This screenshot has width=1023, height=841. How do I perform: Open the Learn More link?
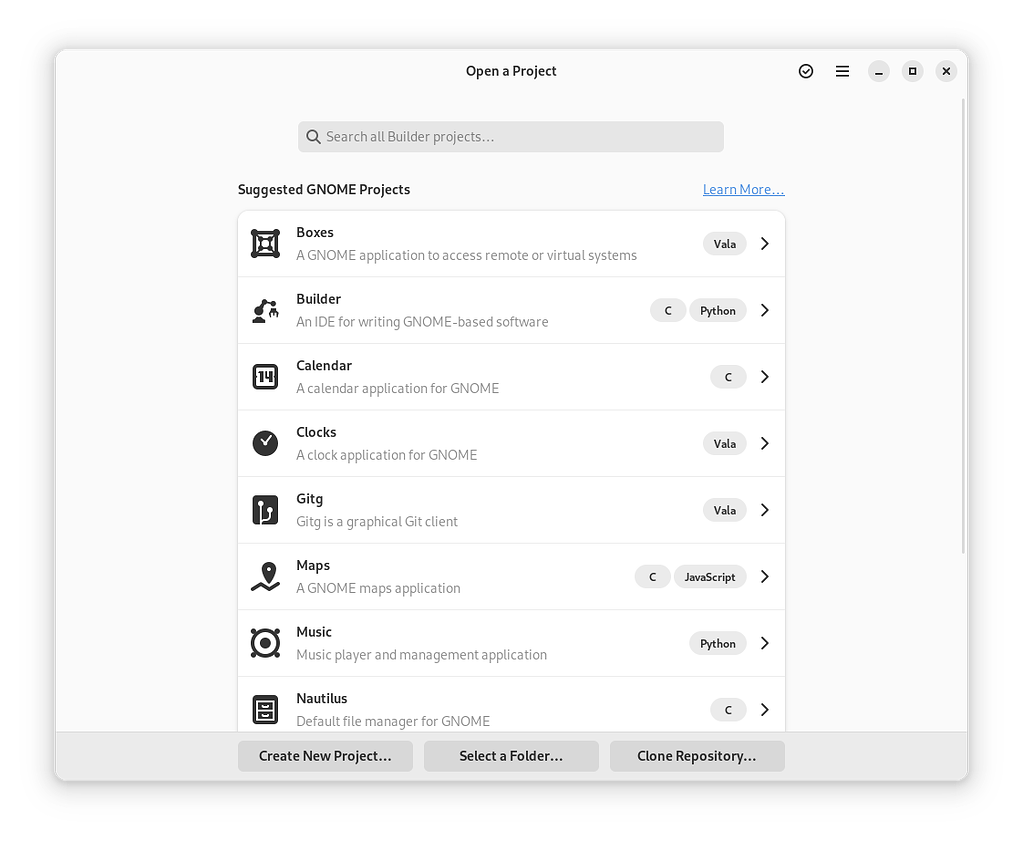(x=743, y=189)
